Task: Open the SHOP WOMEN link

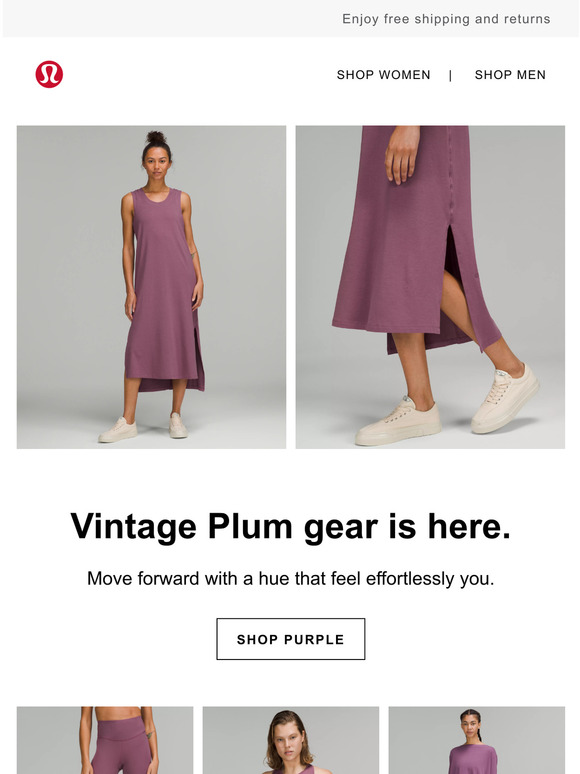Action: coord(384,75)
